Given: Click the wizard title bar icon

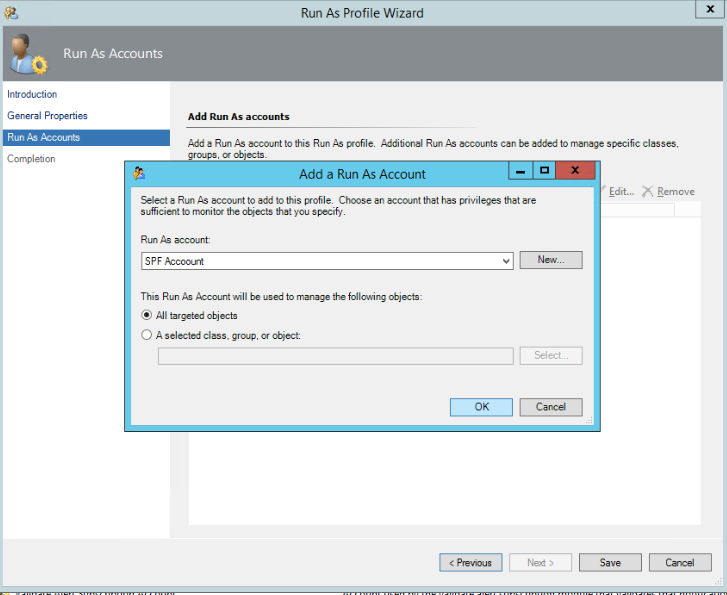Looking at the screenshot, I should click(x=11, y=13).
